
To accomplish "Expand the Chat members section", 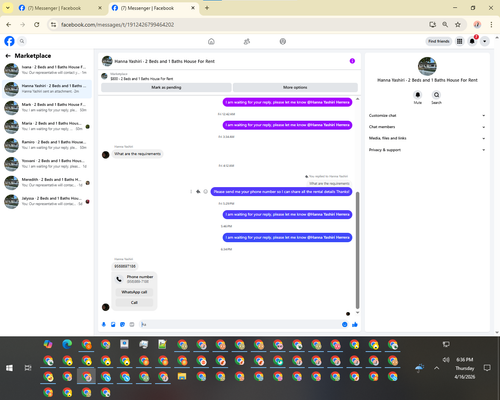I will click(427, 127).
